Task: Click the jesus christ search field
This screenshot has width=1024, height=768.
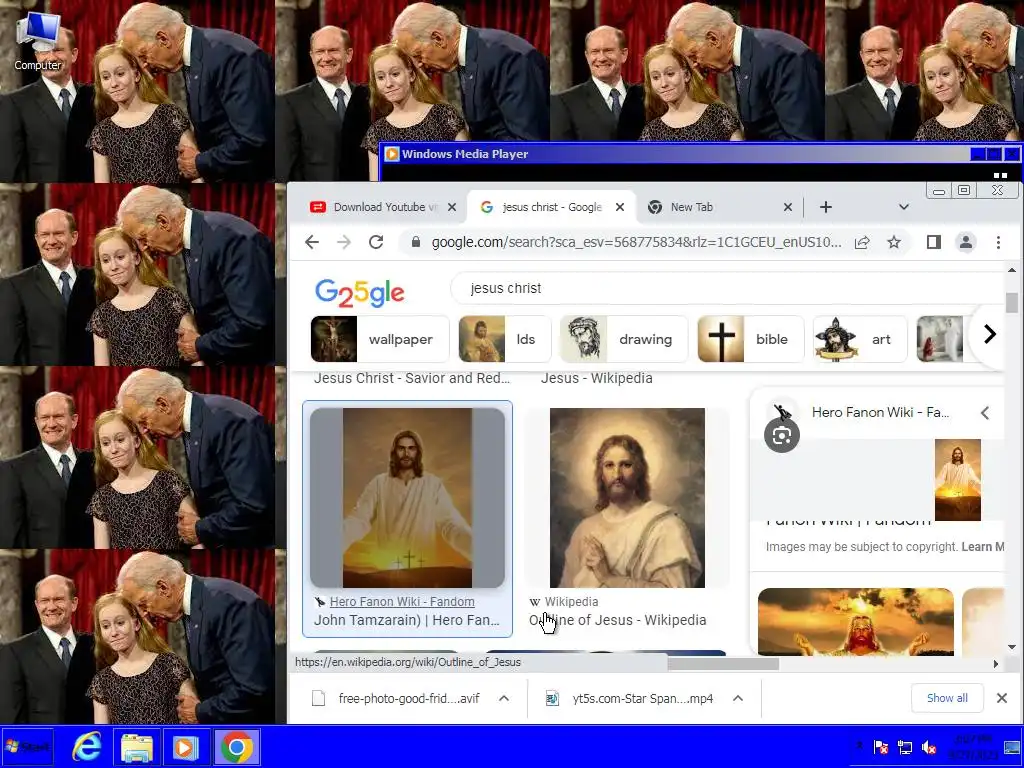Action: (728, 288)
